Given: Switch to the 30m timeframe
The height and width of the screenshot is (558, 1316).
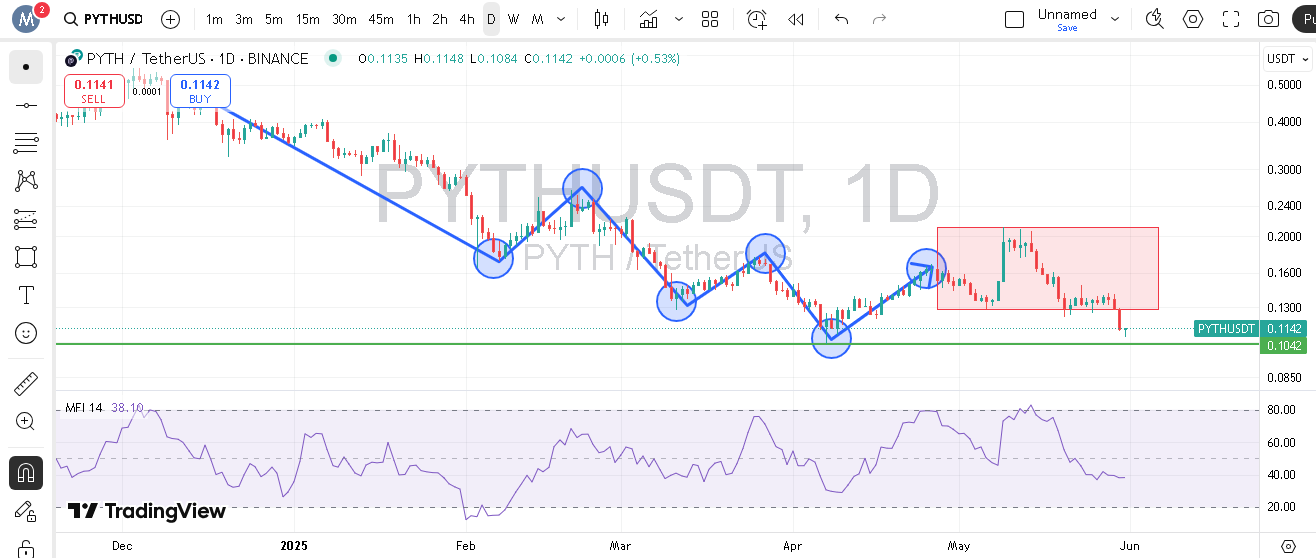Looking at the screenshot, I should coord(344,19).
